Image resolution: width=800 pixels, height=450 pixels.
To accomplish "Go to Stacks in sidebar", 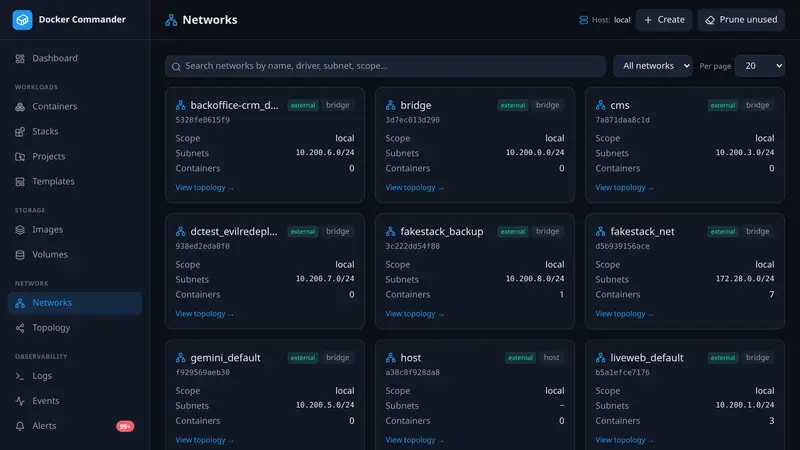I will tap(74, 131).
